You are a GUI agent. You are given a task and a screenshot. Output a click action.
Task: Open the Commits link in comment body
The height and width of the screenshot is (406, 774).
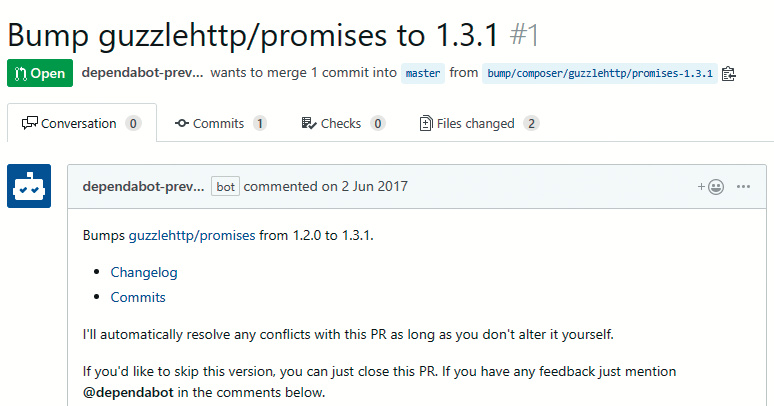[x=138, y=297]
